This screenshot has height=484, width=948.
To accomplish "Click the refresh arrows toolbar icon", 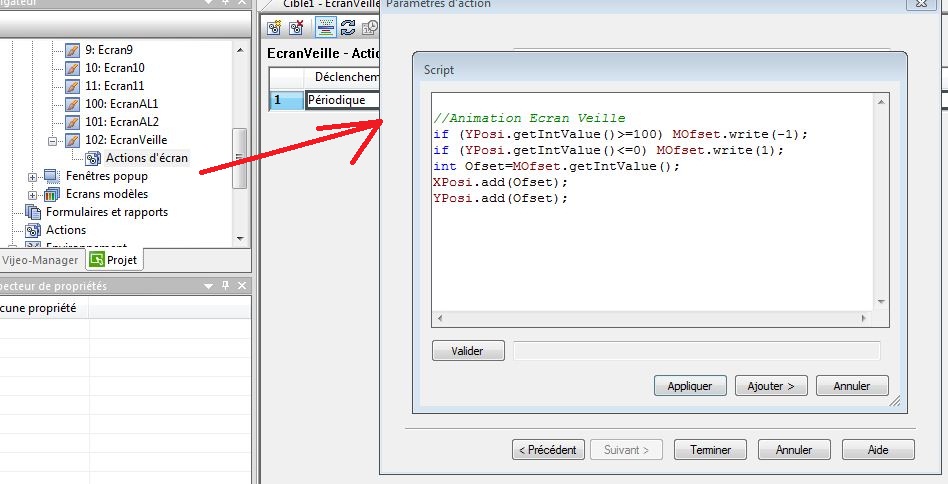I will [348, 28].
